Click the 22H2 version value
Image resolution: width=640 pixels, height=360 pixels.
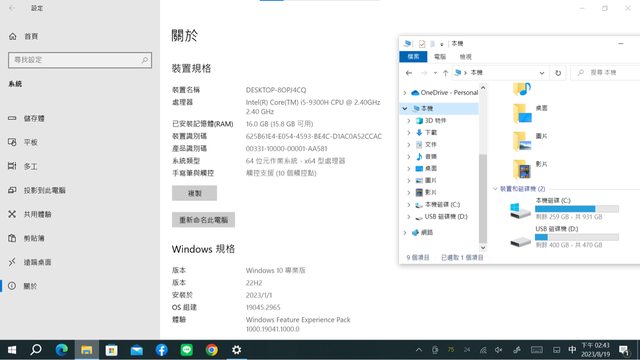point(254,283)
